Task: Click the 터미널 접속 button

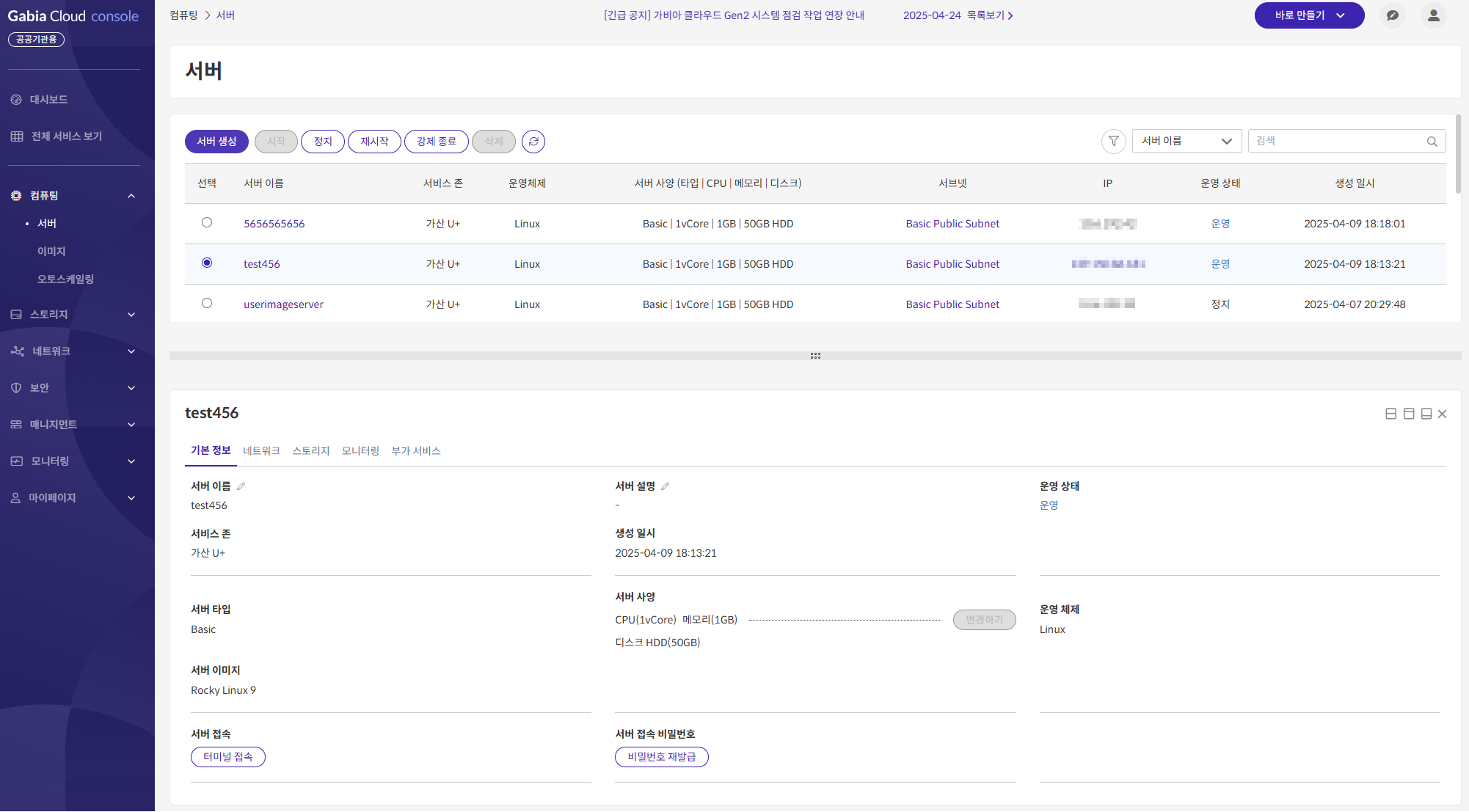Action: pos(228,757)
